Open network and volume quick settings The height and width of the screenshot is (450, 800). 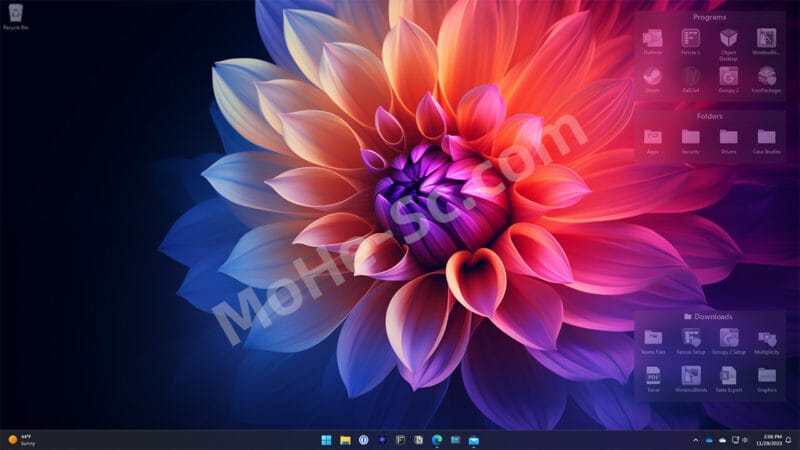739,440
